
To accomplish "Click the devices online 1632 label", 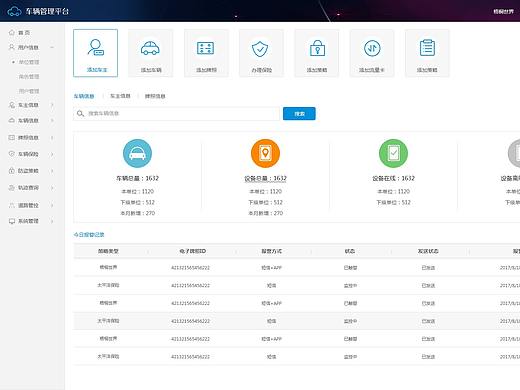I will click(x=393, y=178).
